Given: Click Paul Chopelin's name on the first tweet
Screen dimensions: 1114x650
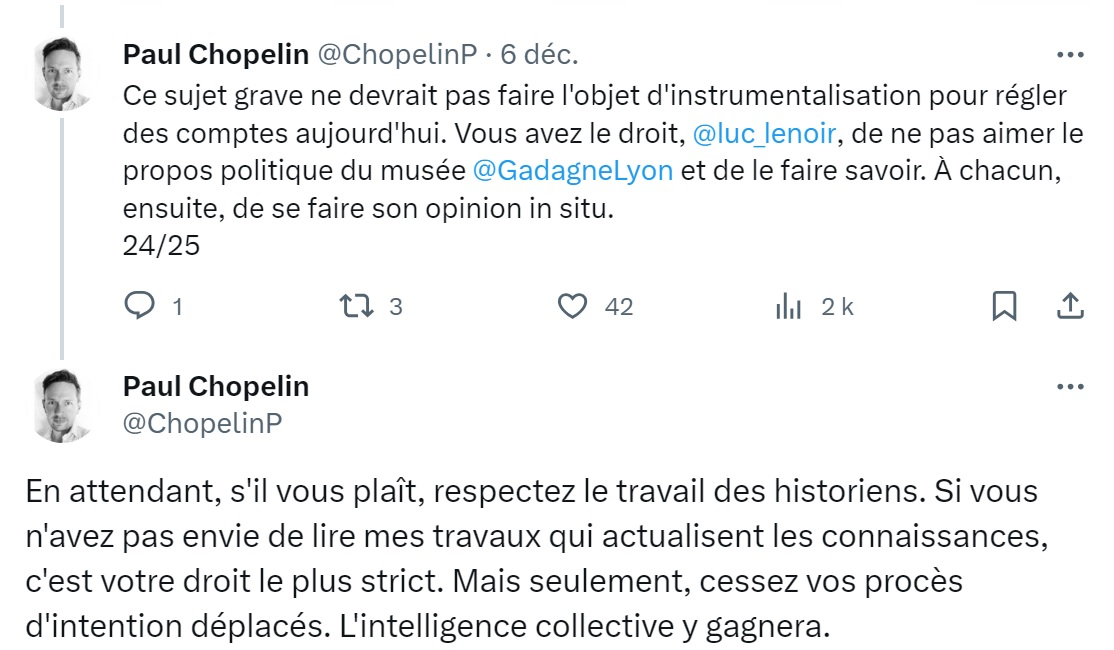Looking at the screenshot, I should [x=215, y=54].
